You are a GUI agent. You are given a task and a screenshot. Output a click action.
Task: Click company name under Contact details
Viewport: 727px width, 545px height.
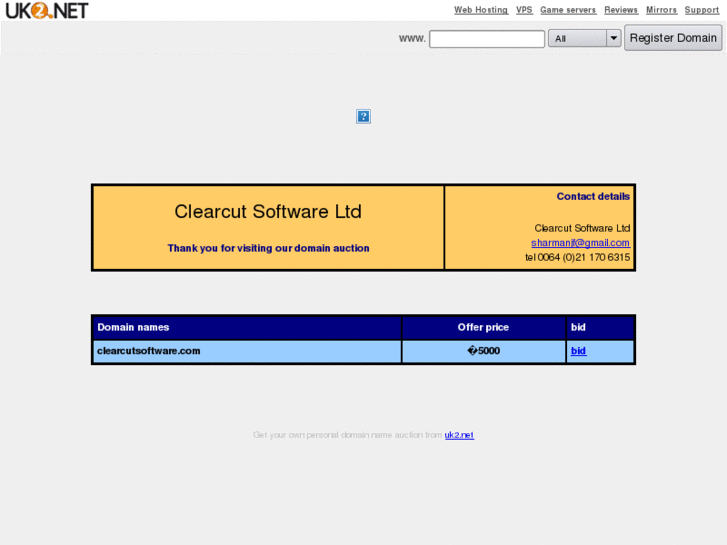(x=582, y=228)
